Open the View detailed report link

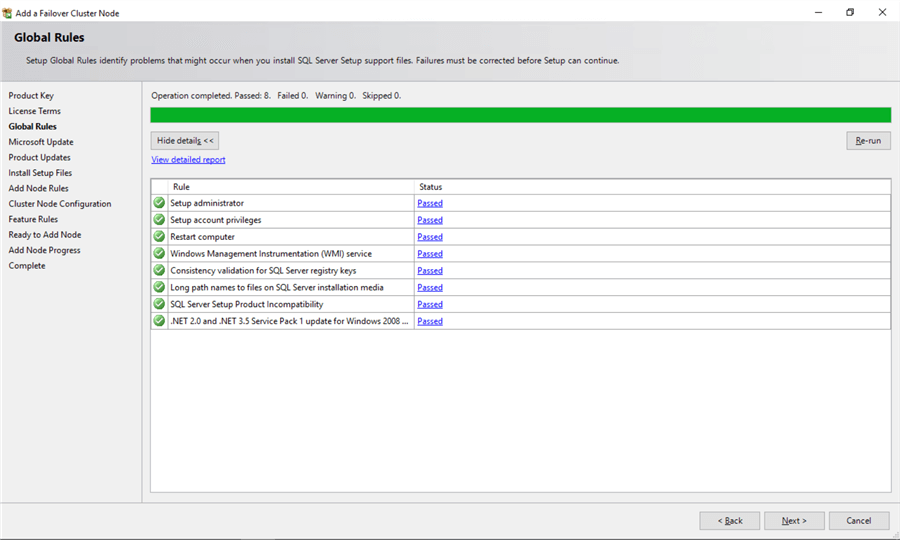[x=188, y=160]
